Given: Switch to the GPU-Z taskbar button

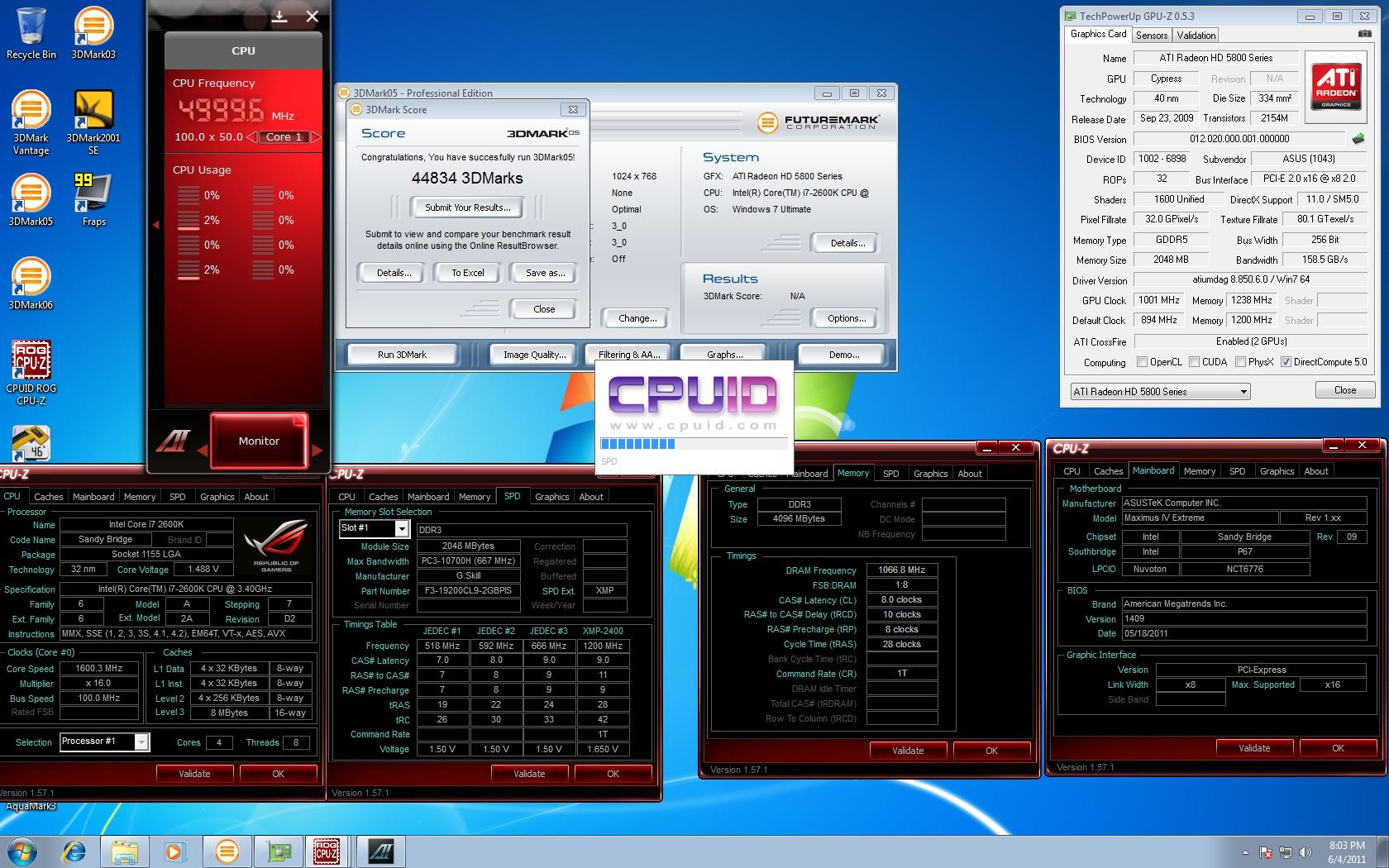Looking at the screenshot, I should coord(278,851).
